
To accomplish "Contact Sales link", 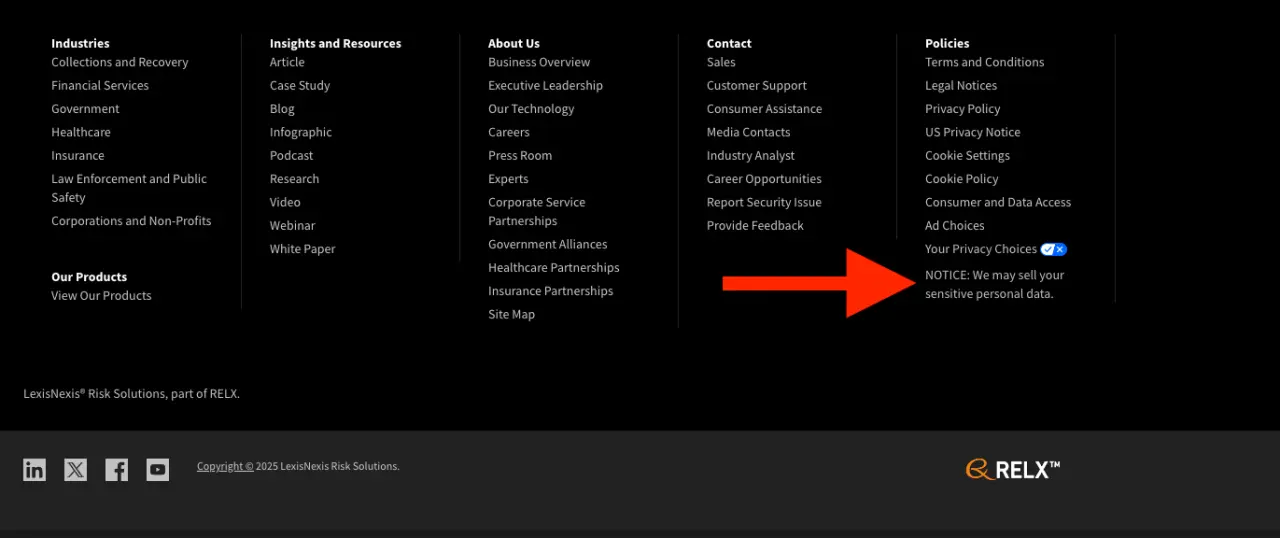I will 721,62.
